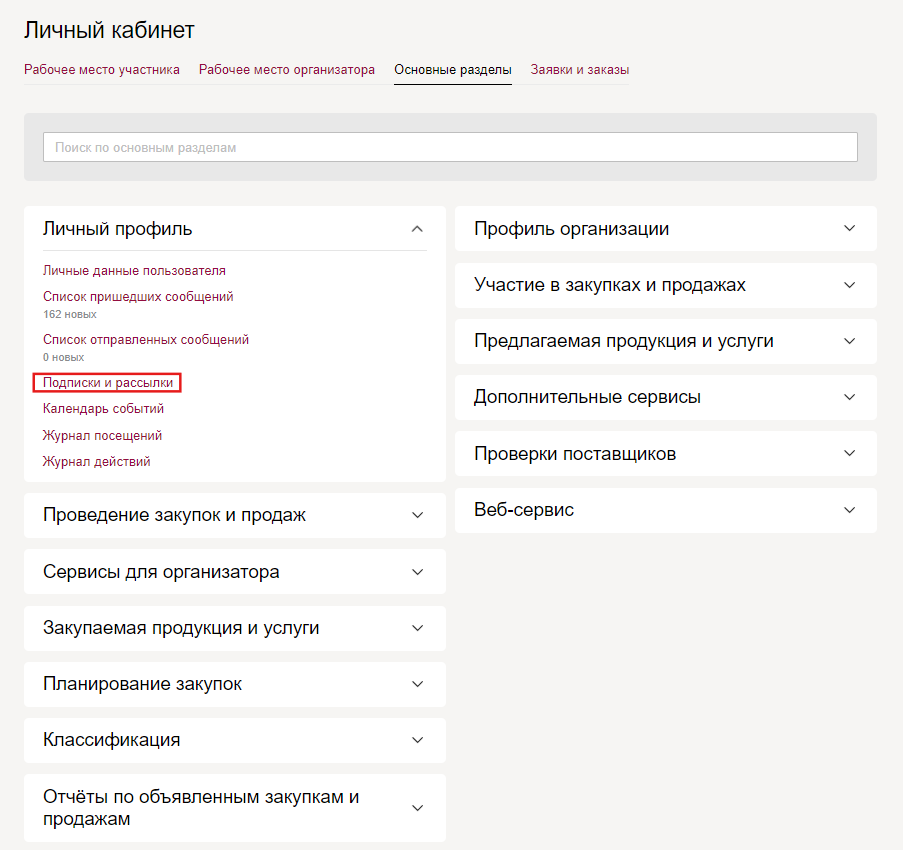Open Подписки и рассылки link
The width and height of the screenshot is (903, 850).
(108, 383)
